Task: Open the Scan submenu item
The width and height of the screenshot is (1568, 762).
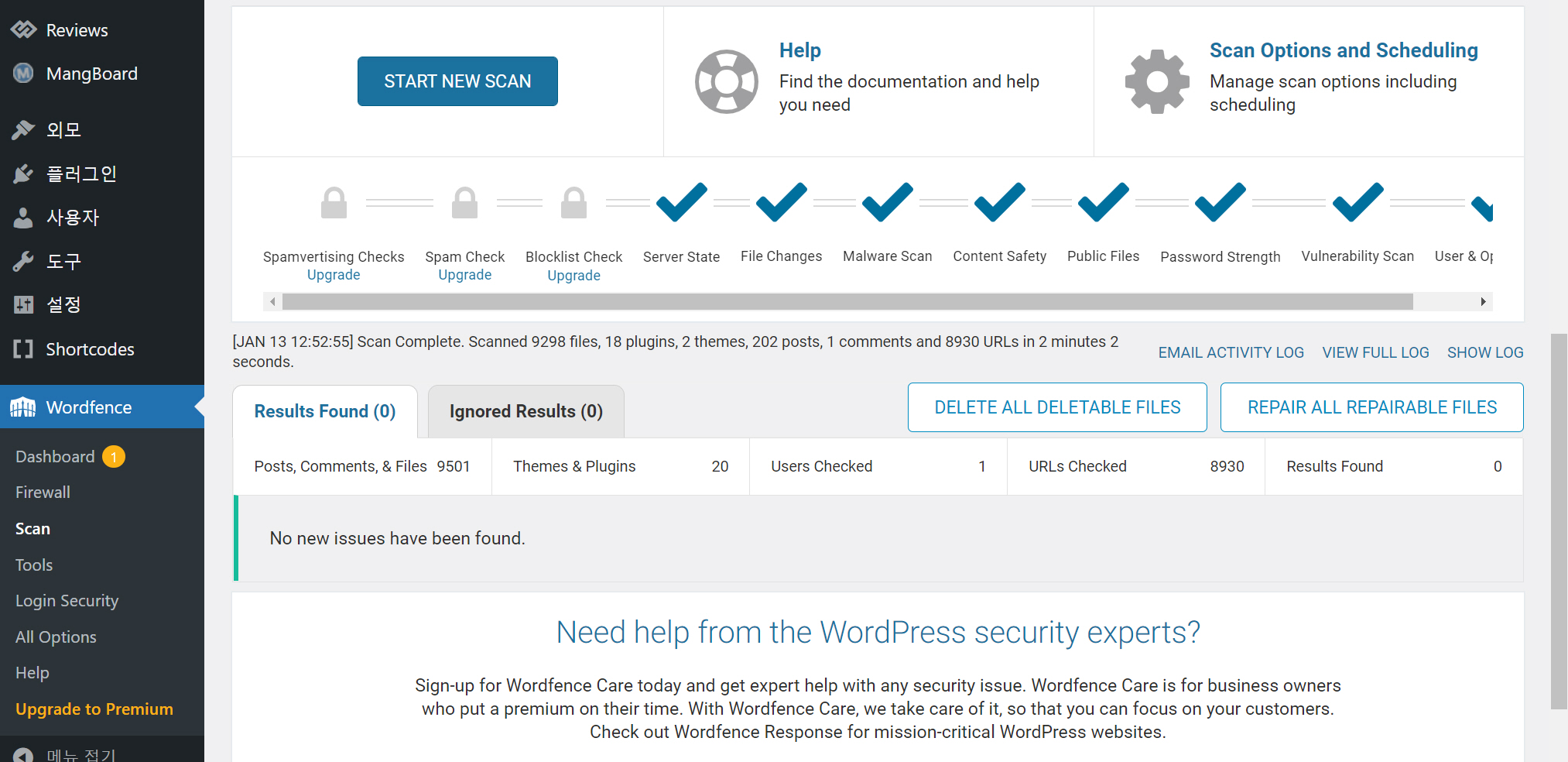Action: [x=33, y=529]
